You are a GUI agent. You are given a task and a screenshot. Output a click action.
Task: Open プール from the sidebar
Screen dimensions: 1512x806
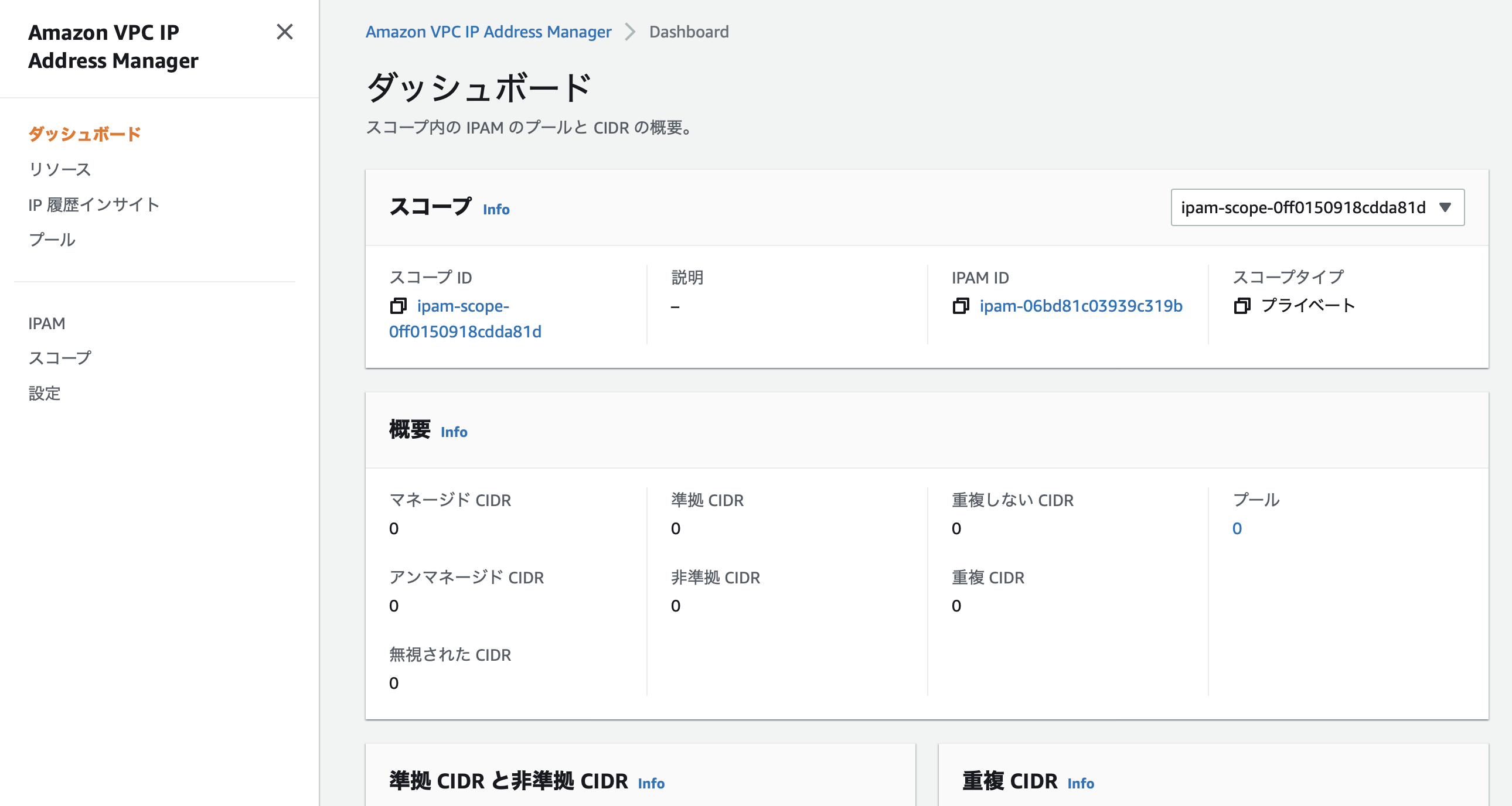[x=52, y=240]
